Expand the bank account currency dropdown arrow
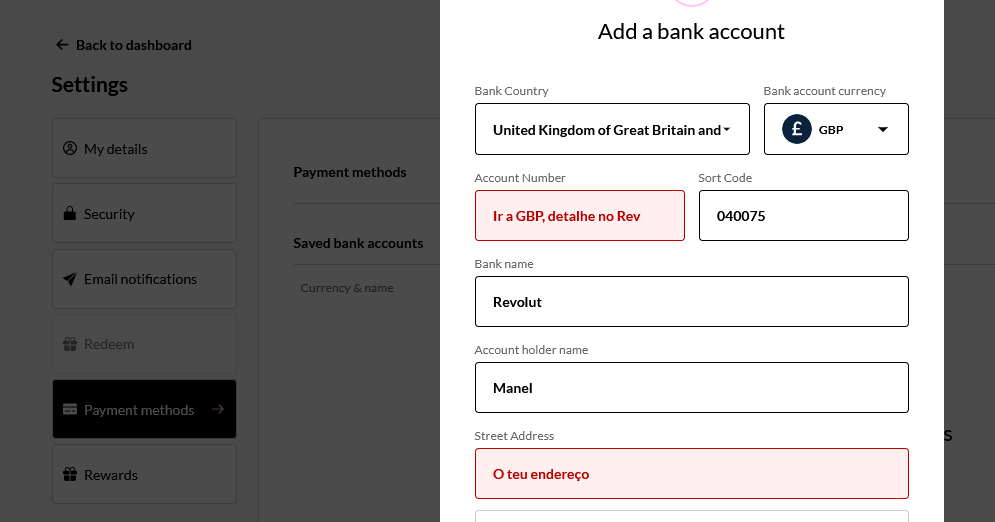Viewport: 995px width, 522px height. (883, 129)
